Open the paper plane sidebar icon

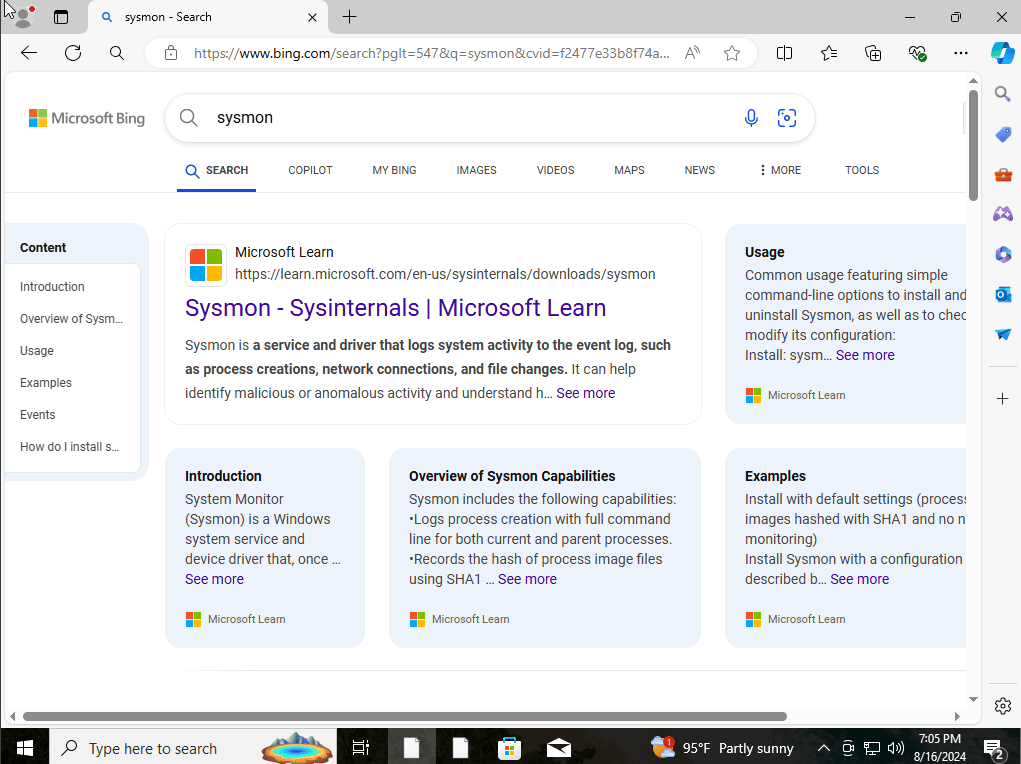(x=1003, y=334)
